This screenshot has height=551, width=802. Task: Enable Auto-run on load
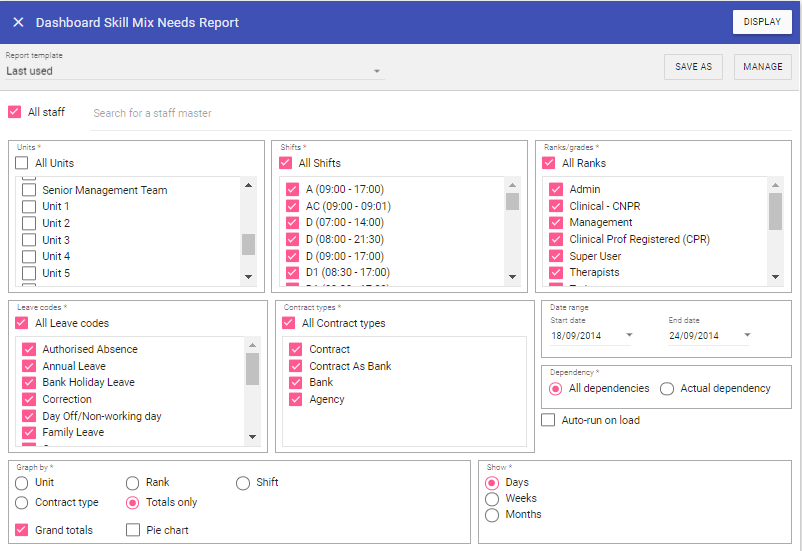[548, 420]
